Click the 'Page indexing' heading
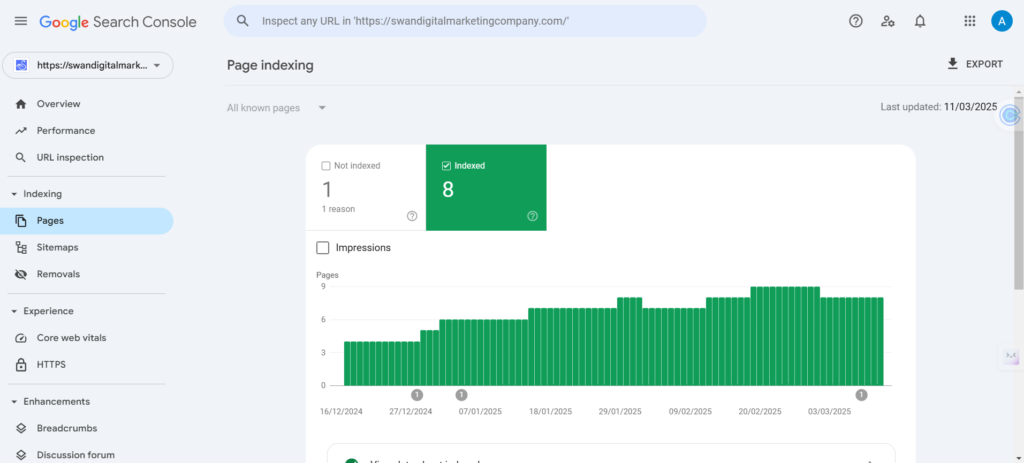 pyautogui.click(x=270, y=65)
